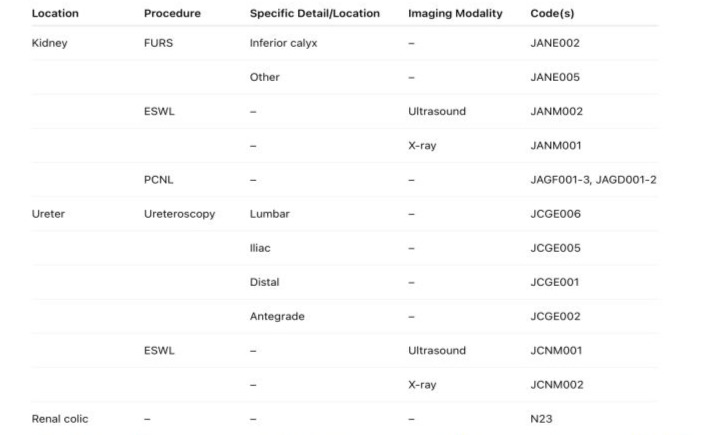Click the Kidney location cell
The height and width of the screenshot is (435, 711).
(x=49, y=43)
